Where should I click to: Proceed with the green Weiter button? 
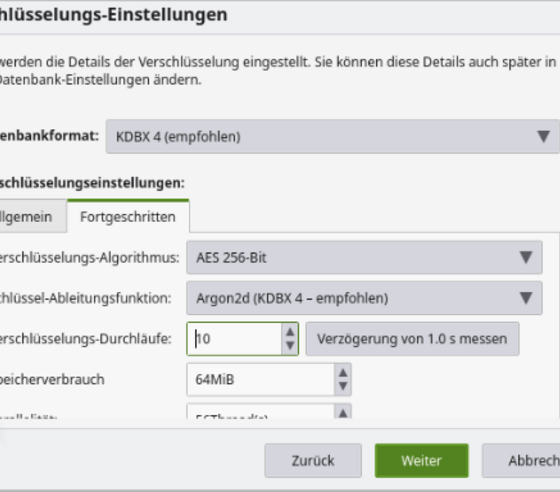[421, 460]
